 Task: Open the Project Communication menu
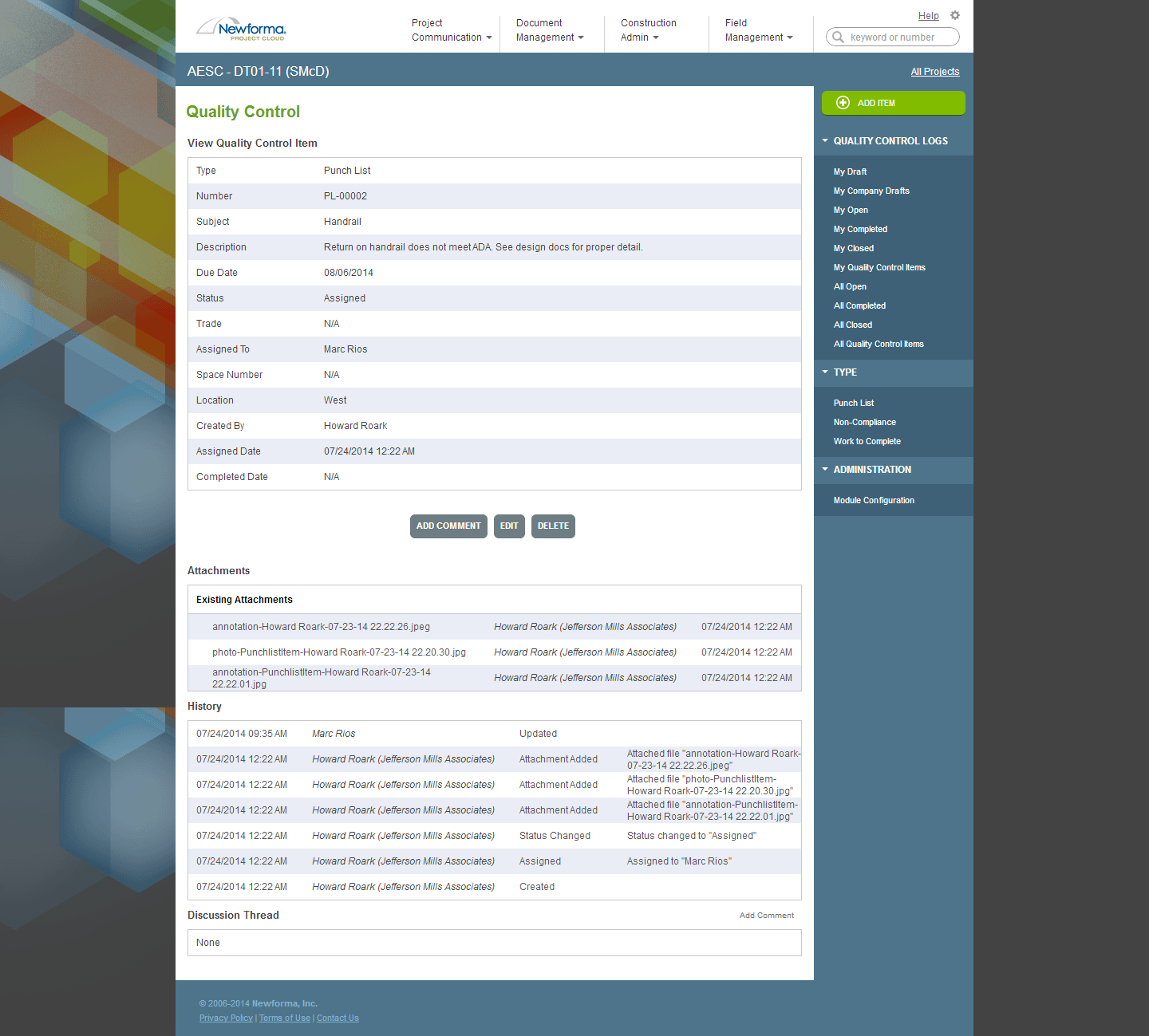point(452,30)
